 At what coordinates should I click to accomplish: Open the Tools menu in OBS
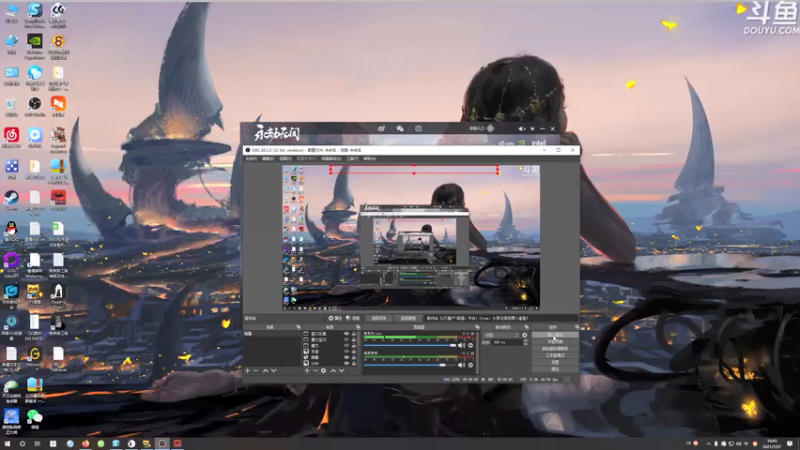tap(353, 159)
